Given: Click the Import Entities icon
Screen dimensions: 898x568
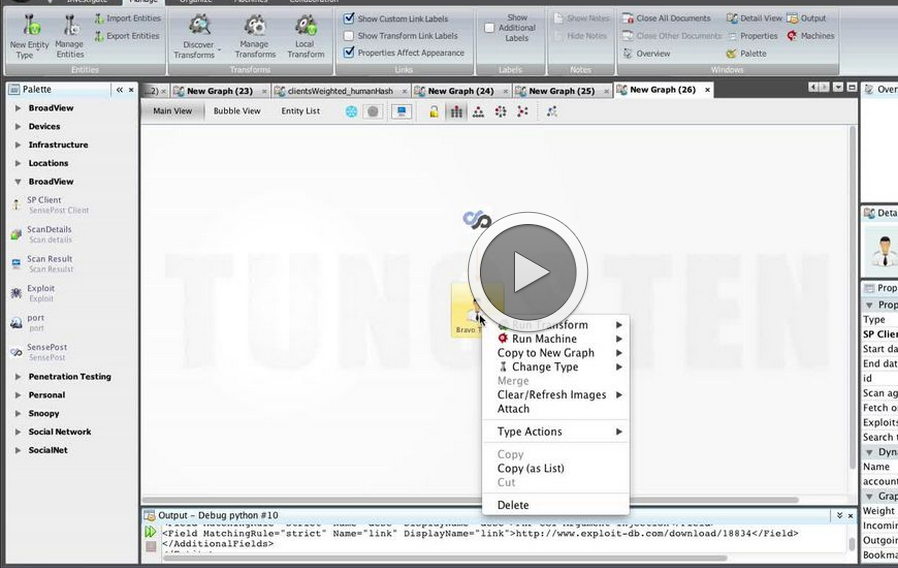Looking at the screenshot, I should 100,18.
